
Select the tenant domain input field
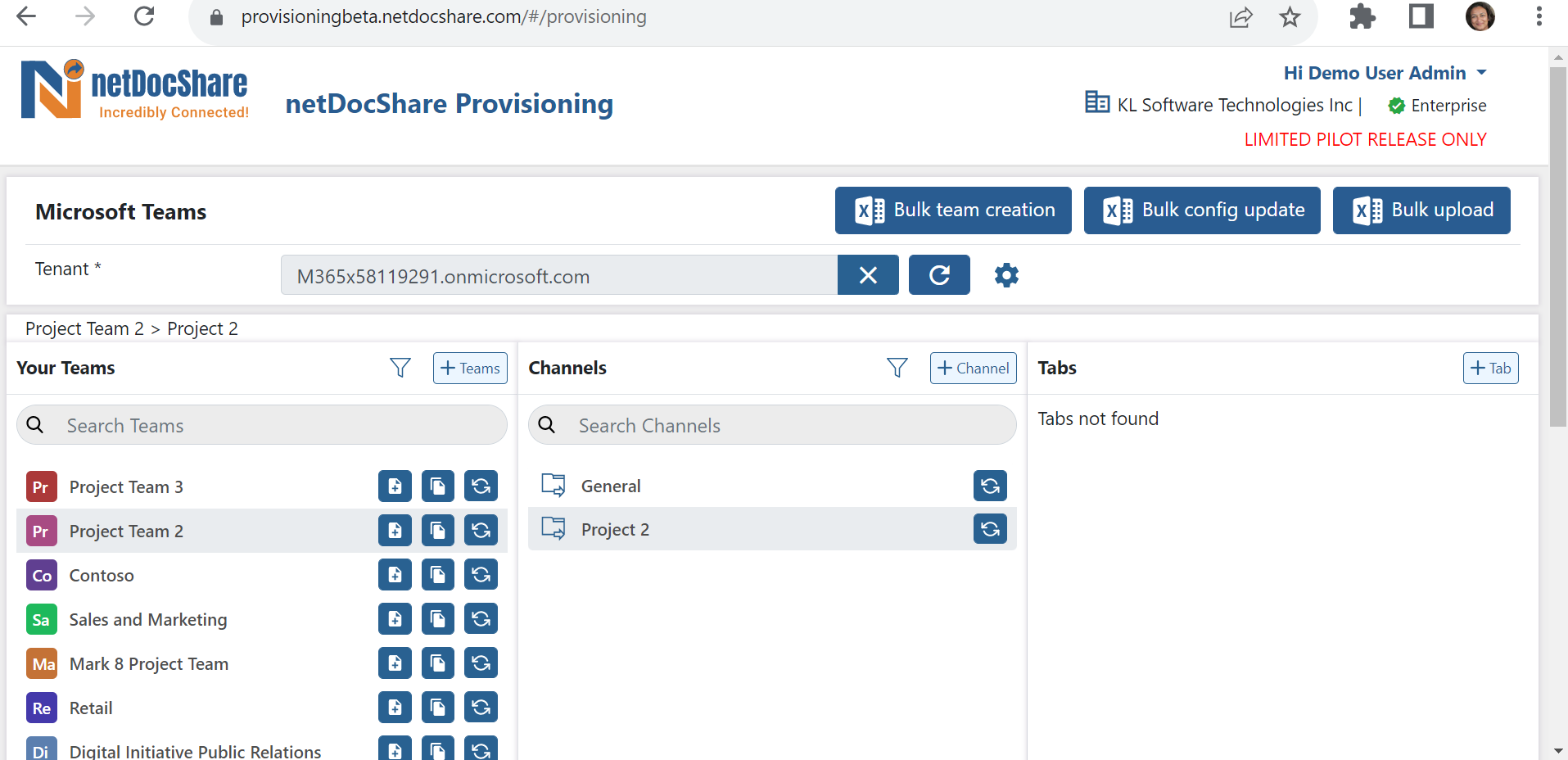tap(559, 275)
